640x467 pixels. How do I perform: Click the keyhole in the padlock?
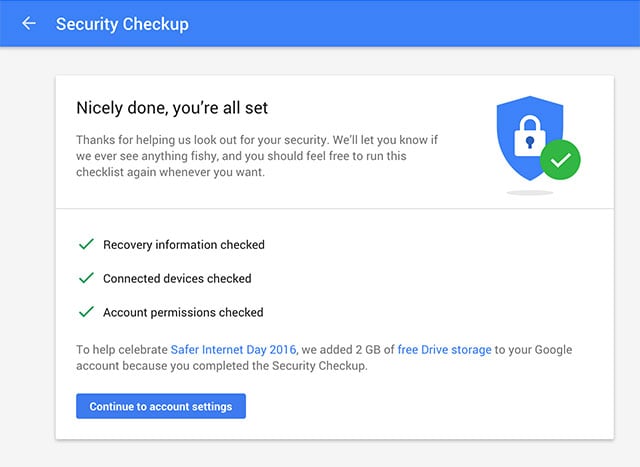click(530, 142)
